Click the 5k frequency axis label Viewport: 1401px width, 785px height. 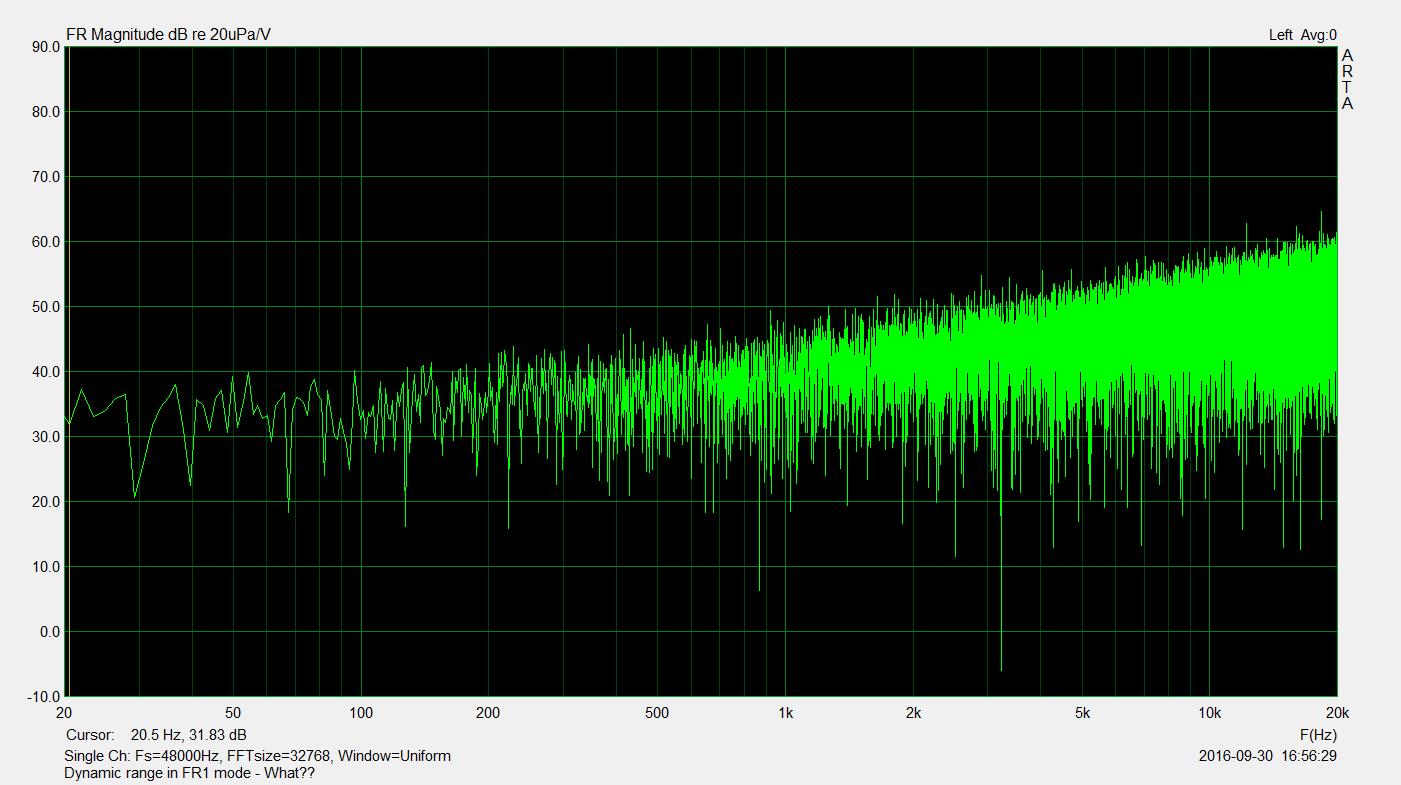(x=1082, y=713)
